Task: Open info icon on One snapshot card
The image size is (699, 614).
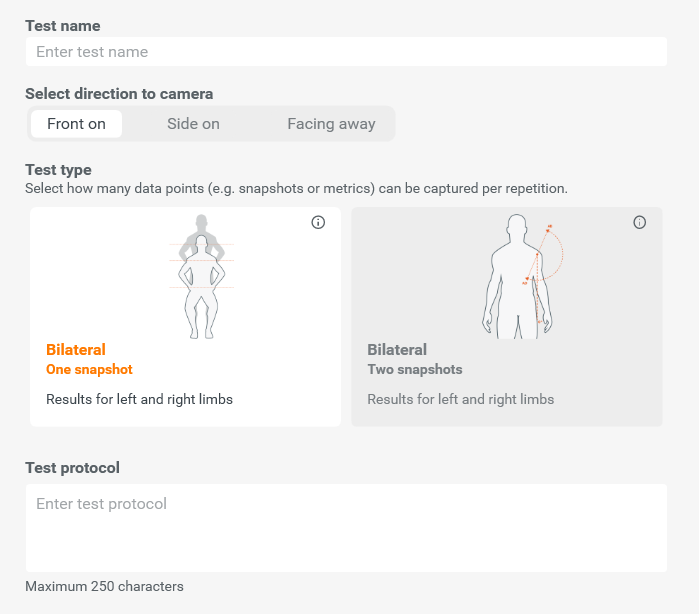Action: [x=318, y=222]
